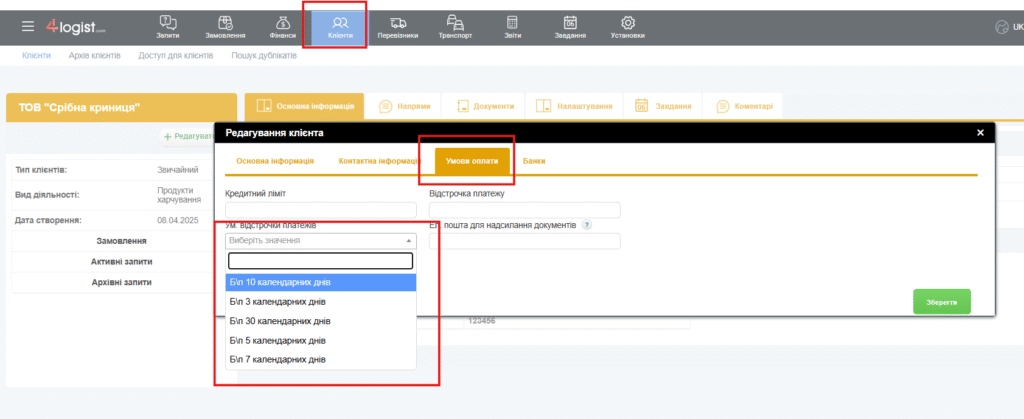Pick Б/п 7 календарних днів option
Viewport: 1024px width, 419px height.
tap(320, 359)
